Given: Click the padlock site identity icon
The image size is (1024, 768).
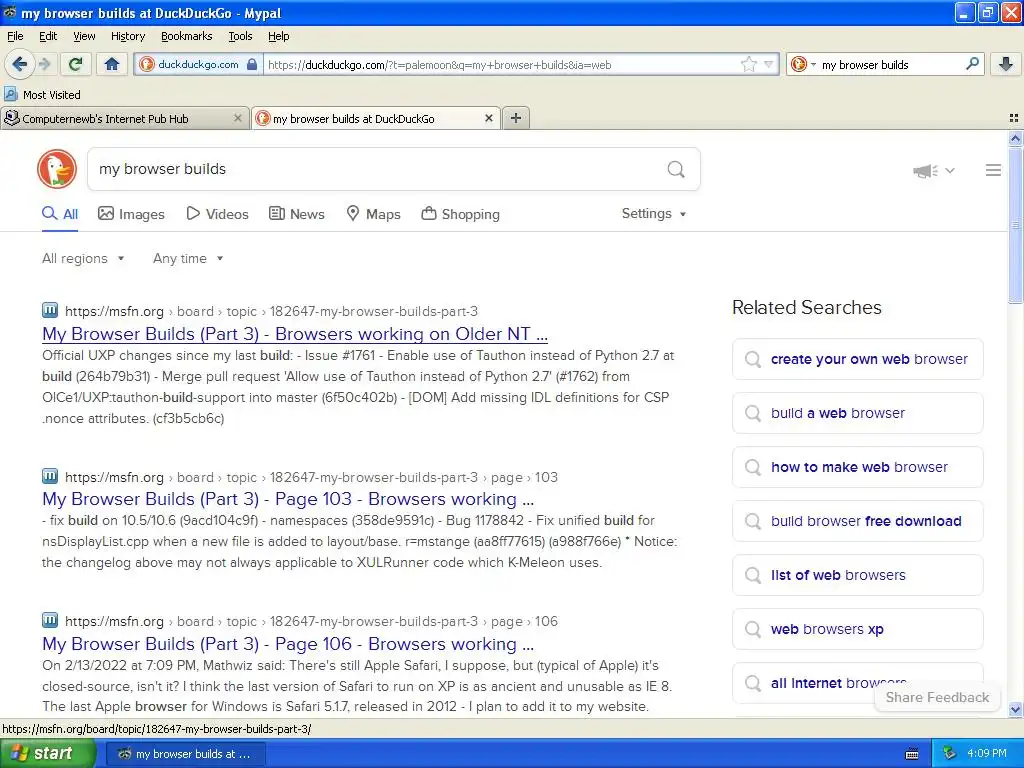Looking at the screenshot, I should (x=252, y=64).
